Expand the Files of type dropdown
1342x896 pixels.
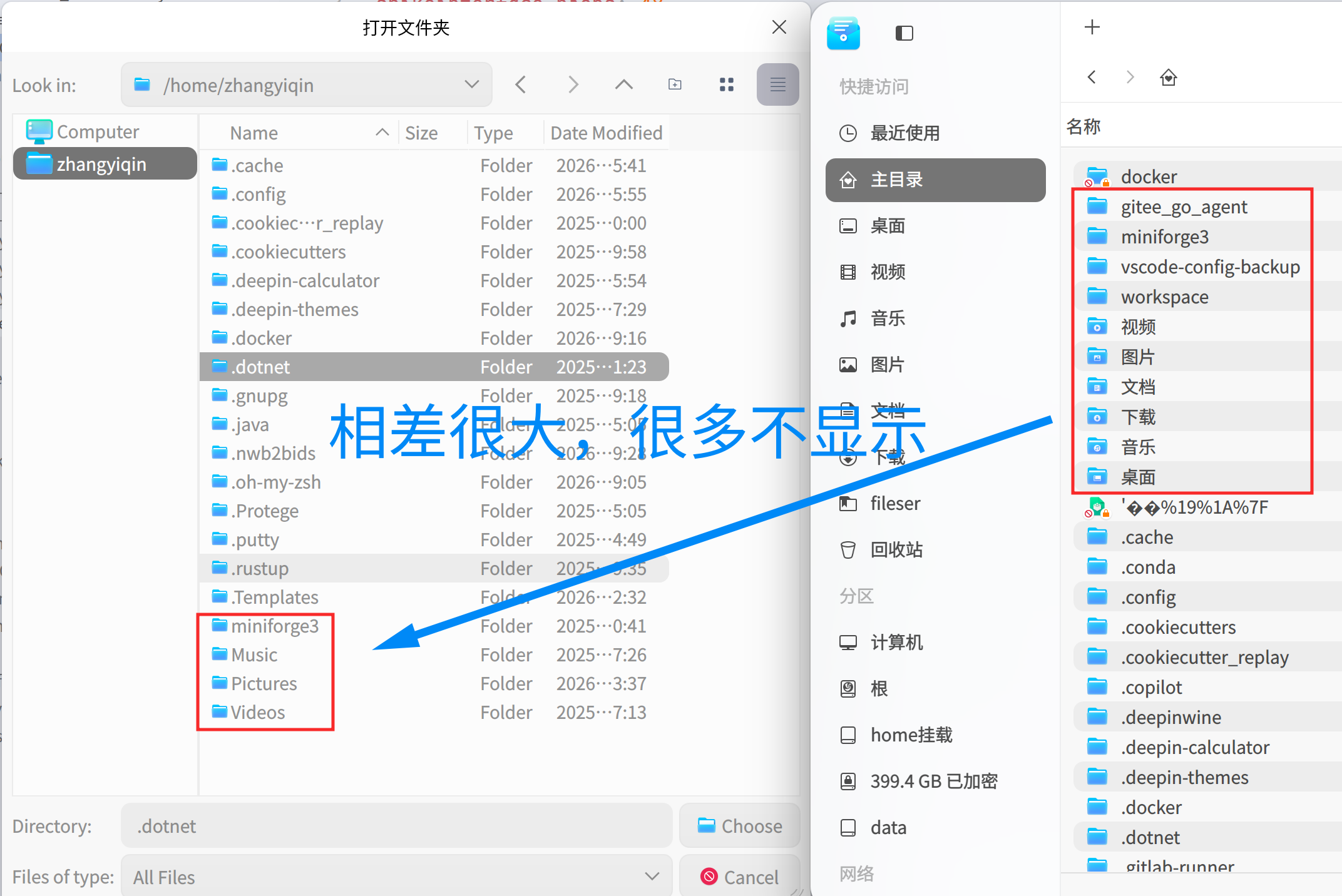tap(652, 877)
